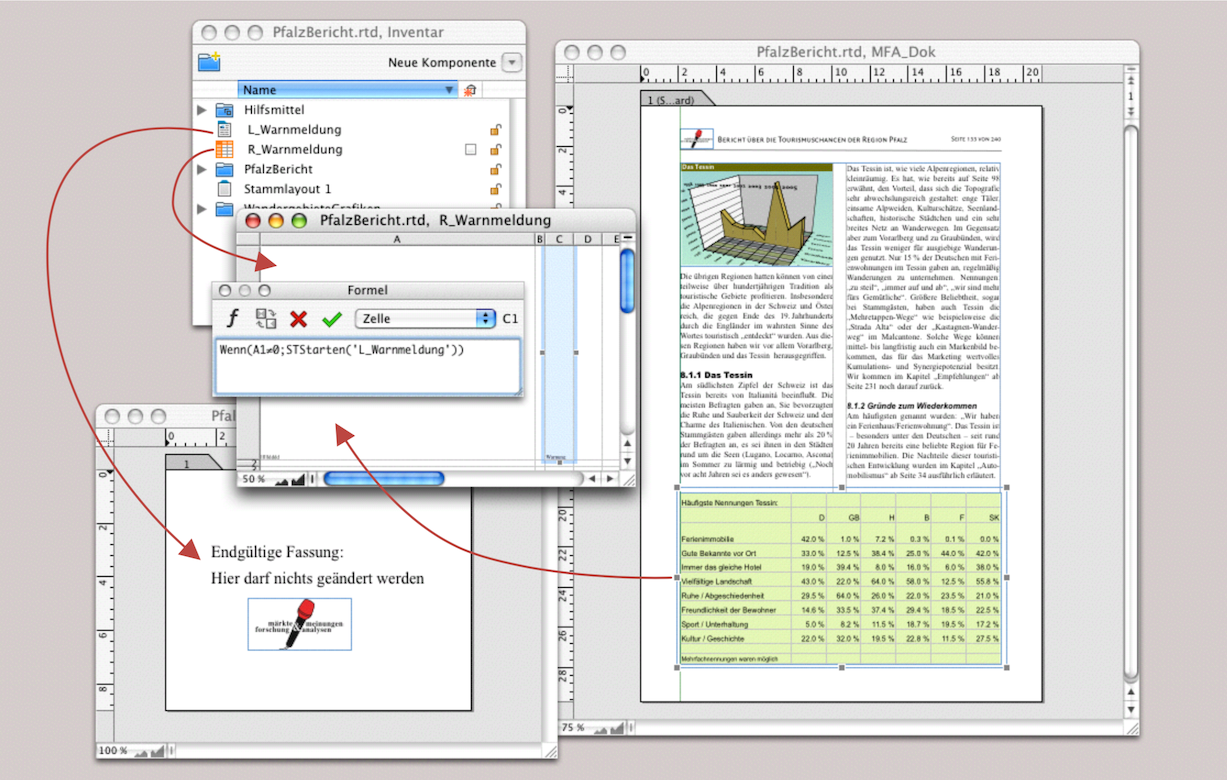The width and height of the screenshot is (1227, 780).
Task: Toggle the lock for Stammlayout 1
Action: pos(495,189)
